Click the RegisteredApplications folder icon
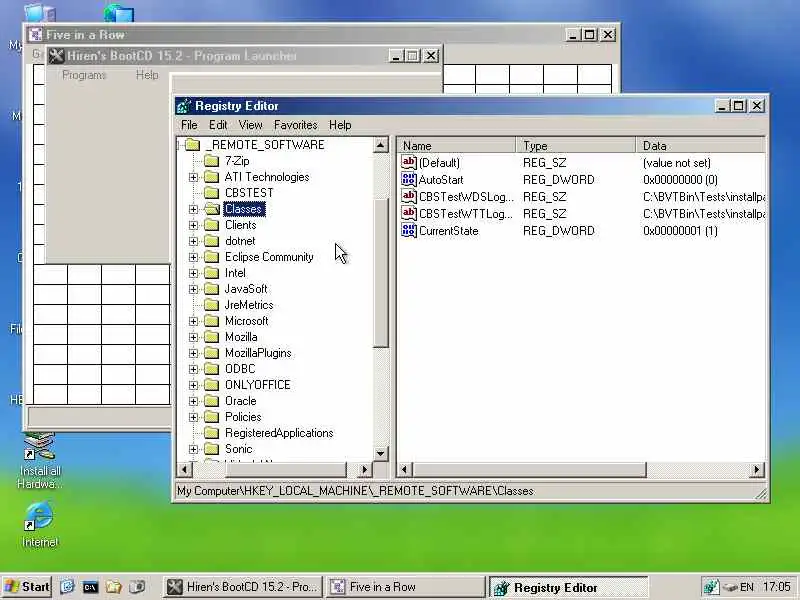 pyautogui.click(x=211, y=433)
